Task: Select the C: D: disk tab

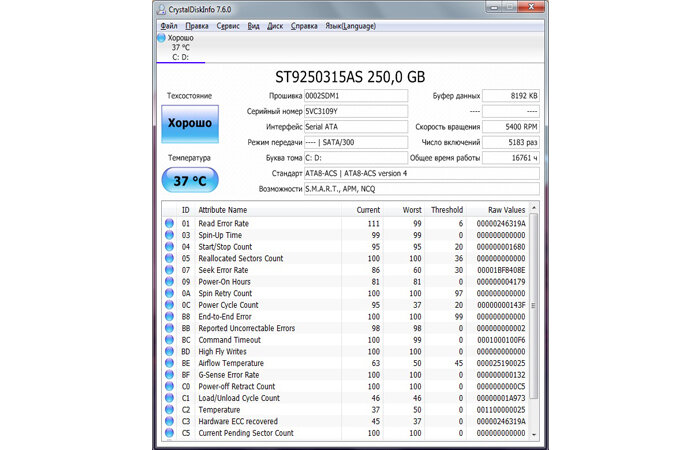Action: (x=181, y=48)
